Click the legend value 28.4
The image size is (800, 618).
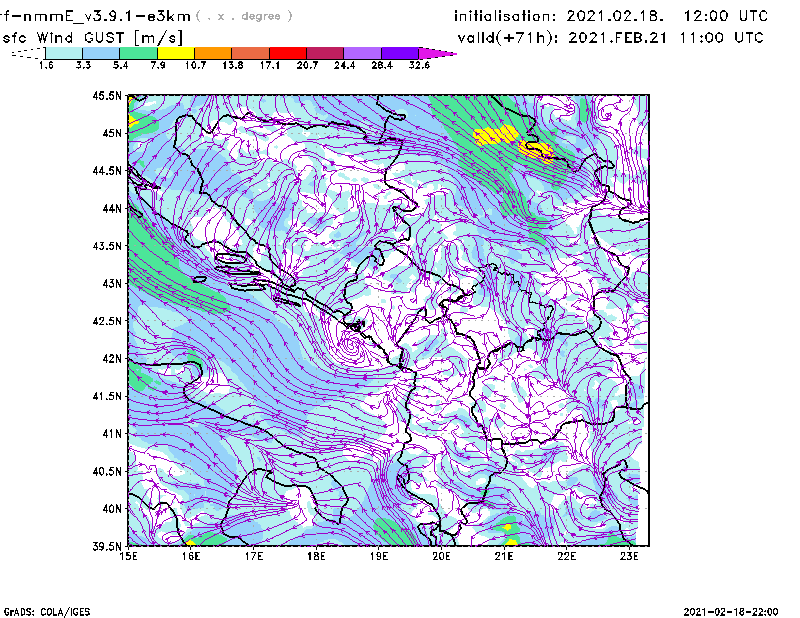[x=382, y=65]
